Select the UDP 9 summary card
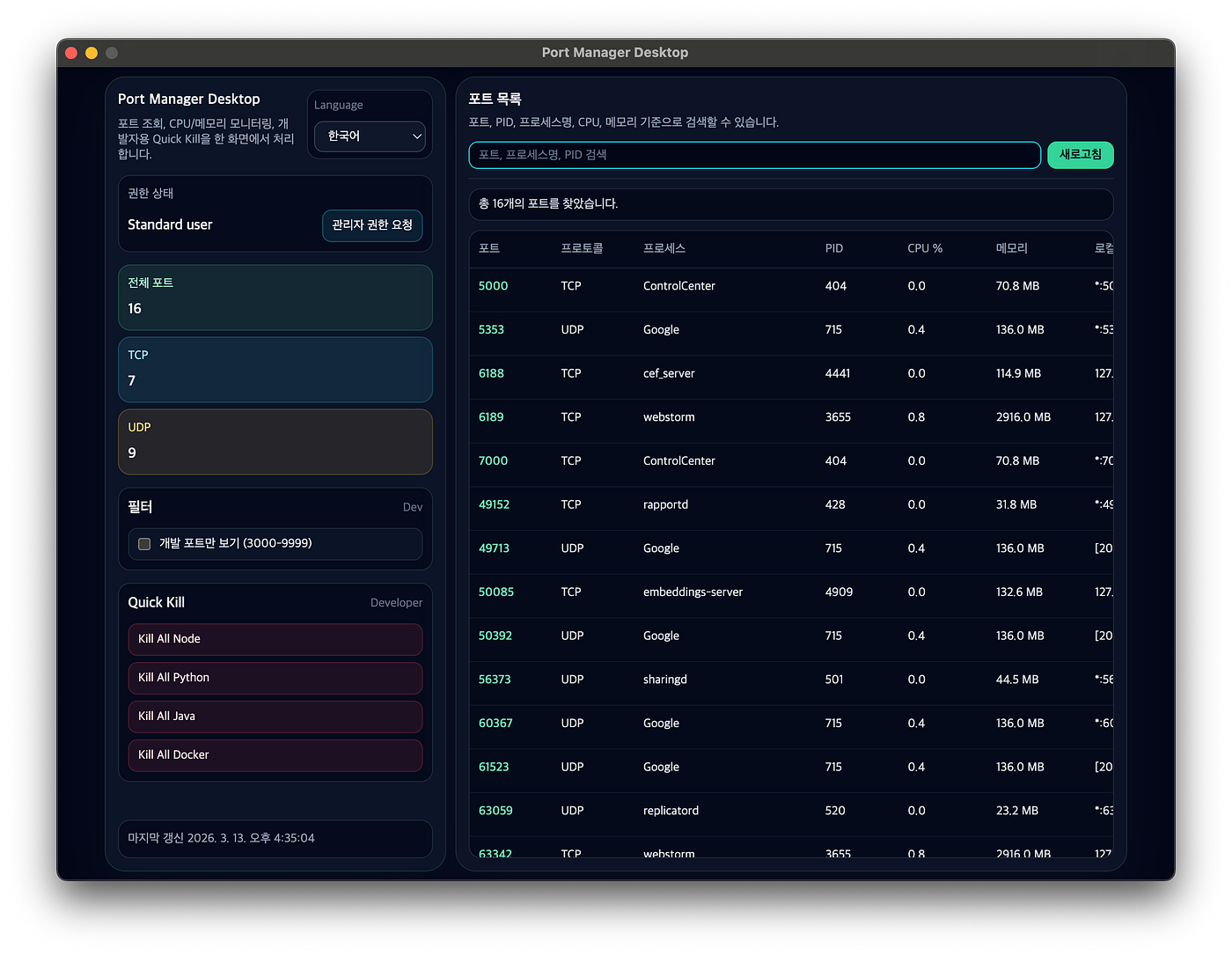Viewport: 1232px width, 956px height. point(275,442)
